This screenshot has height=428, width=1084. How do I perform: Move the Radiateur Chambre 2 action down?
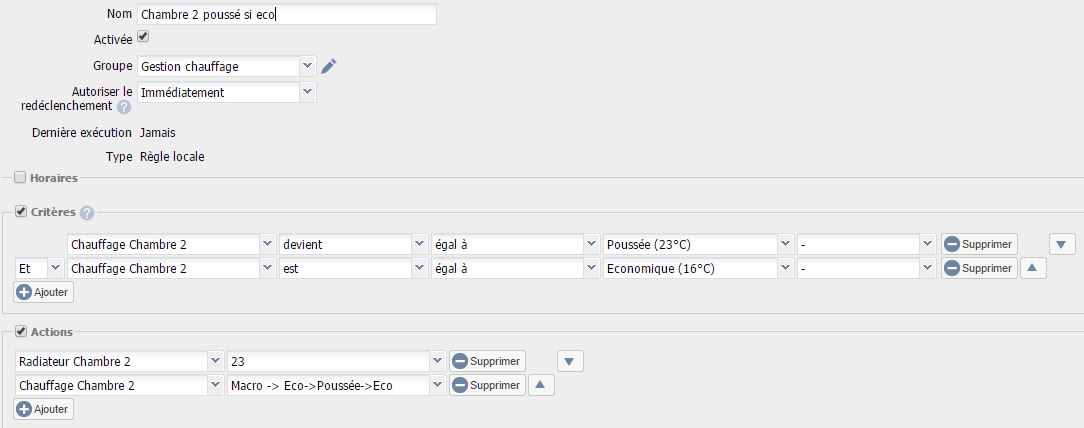[x=570, y=361]
